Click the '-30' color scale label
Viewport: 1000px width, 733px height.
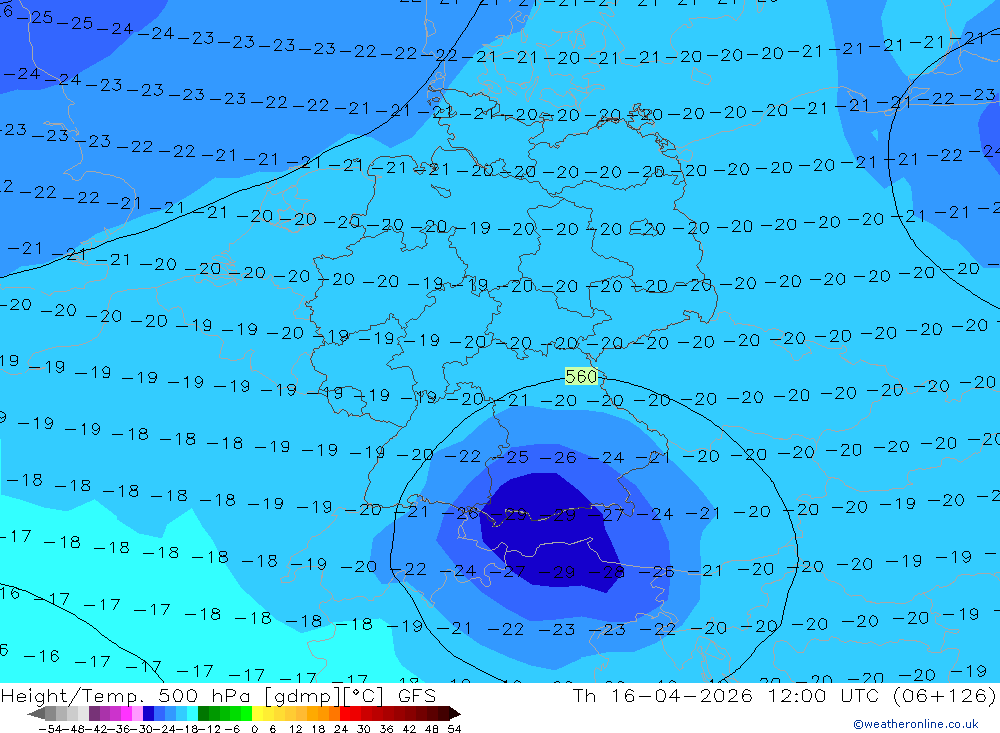point(143,729)
